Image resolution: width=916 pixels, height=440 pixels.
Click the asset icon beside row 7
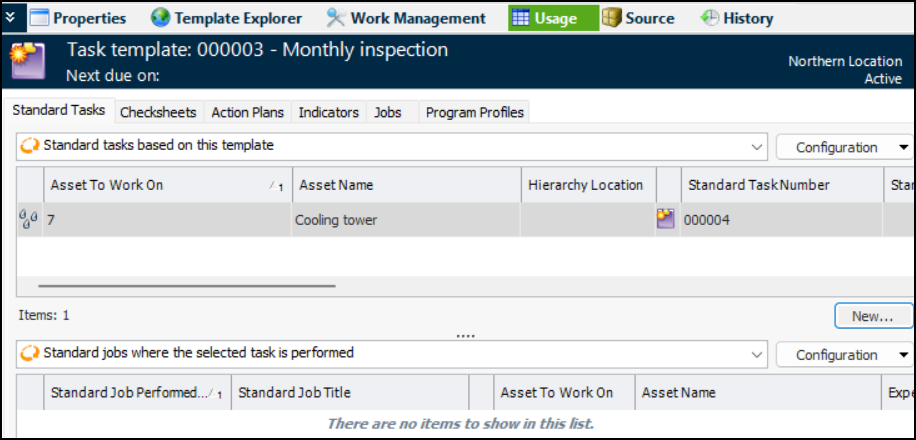[x=28, y=220]
